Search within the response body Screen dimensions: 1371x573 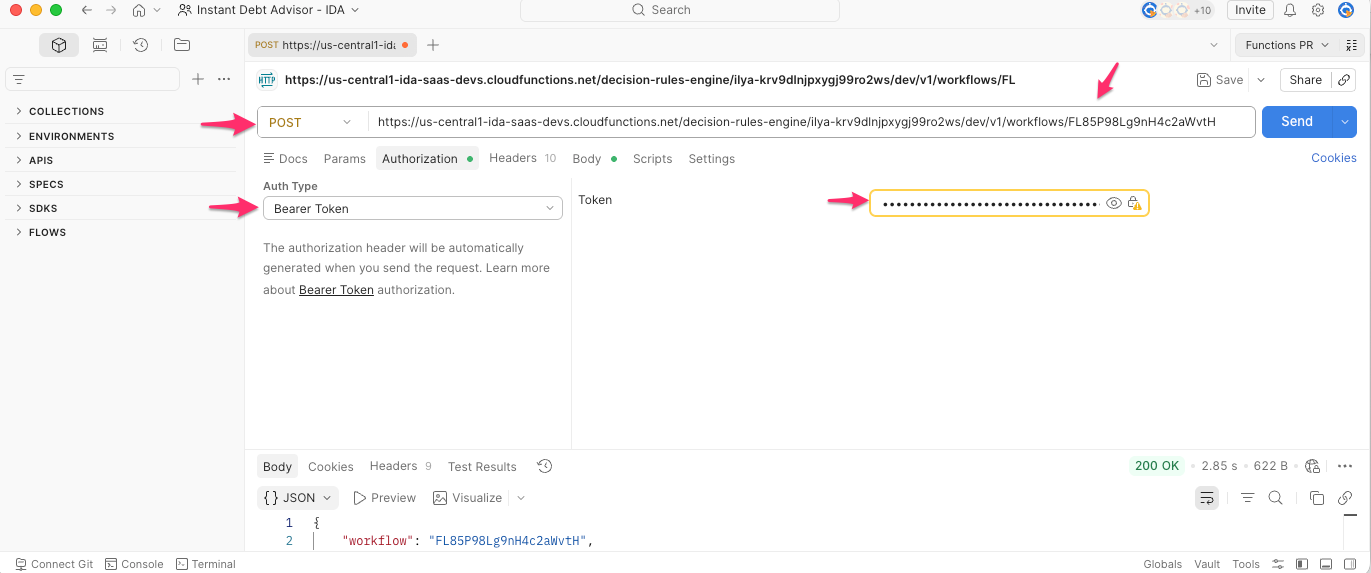click(1275, 497)
